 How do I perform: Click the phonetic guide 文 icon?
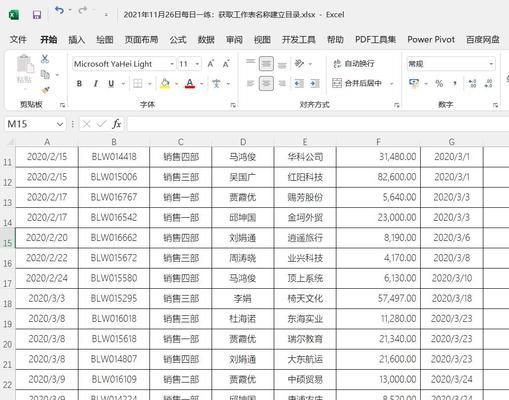pyautogui.click(x=216, y=83)
